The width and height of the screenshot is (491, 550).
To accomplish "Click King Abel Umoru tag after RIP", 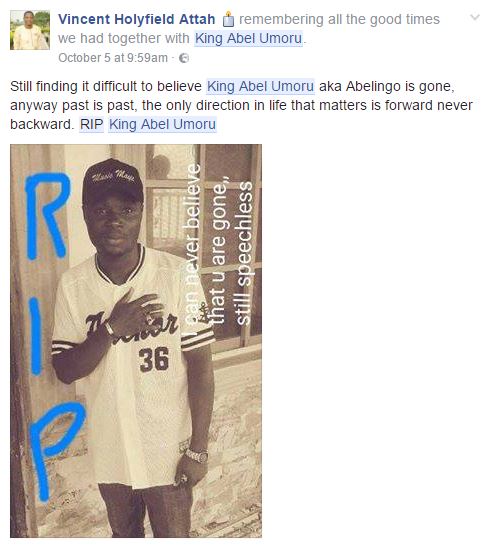I will 162,124.
